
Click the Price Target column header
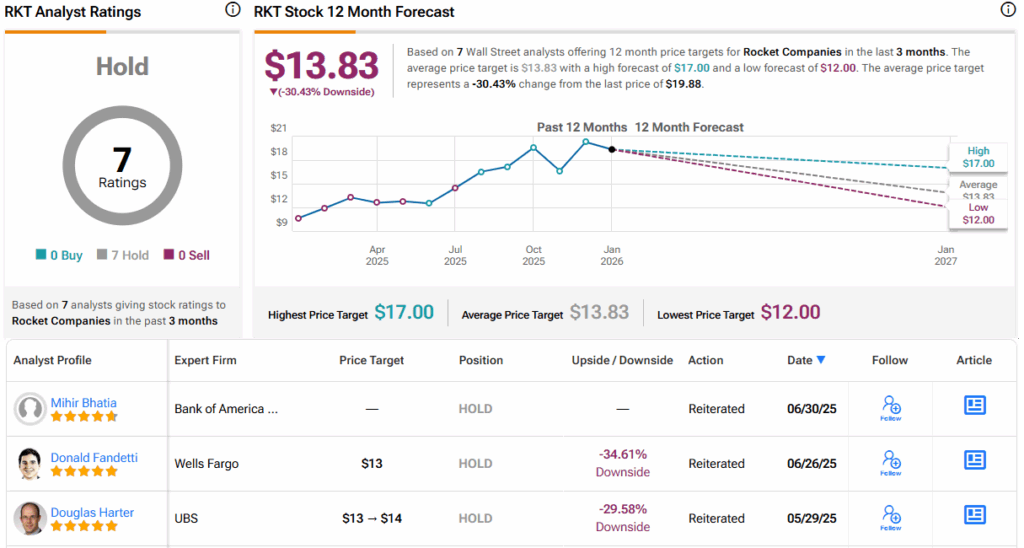(372, 360)
